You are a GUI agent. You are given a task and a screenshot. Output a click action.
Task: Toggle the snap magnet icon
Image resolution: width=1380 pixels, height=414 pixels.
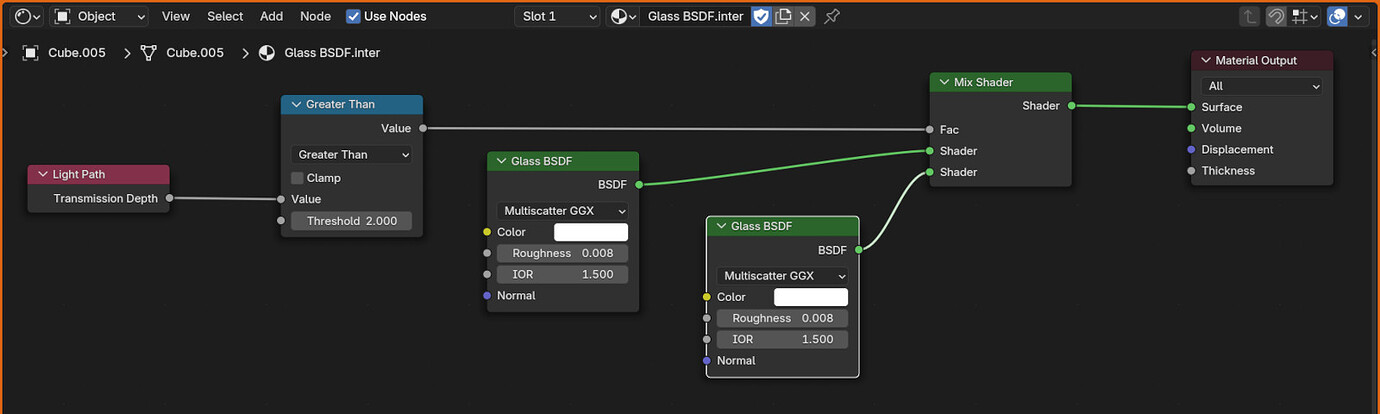[1276, 16]
